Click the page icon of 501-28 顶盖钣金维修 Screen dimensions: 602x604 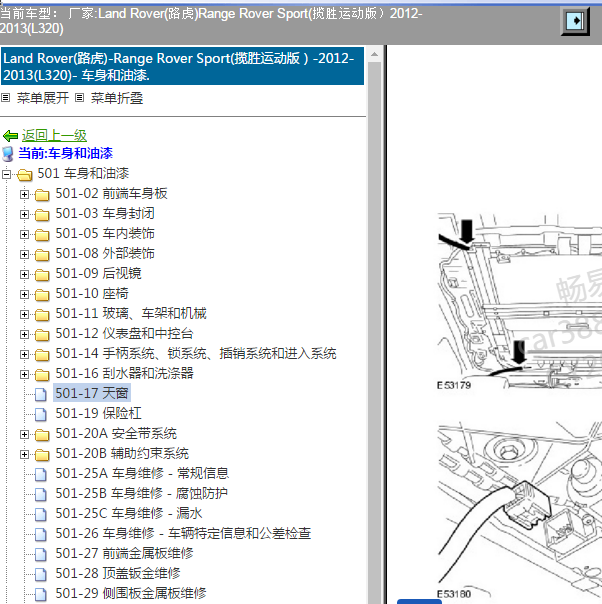(x=41, y=574)
